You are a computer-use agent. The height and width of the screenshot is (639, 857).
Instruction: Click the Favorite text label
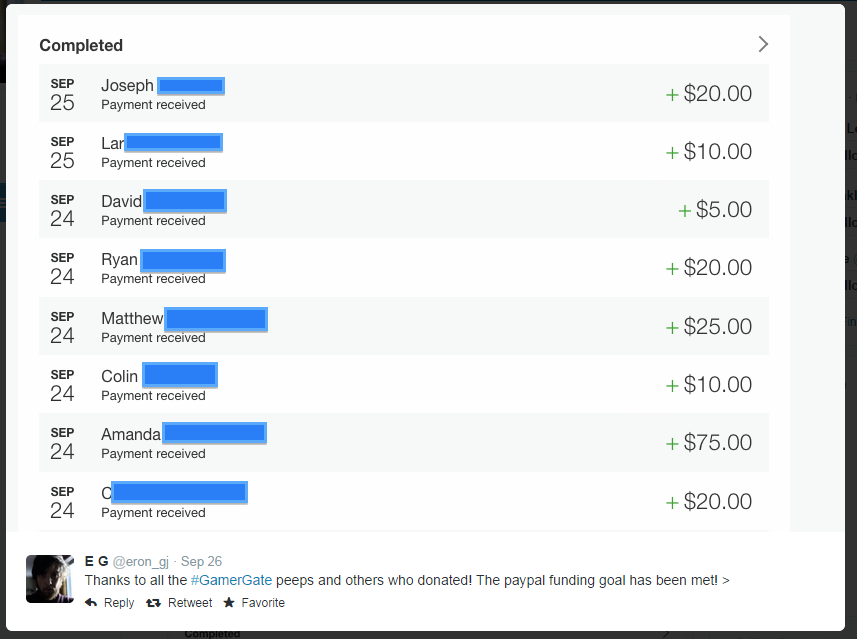click(263, 603)
